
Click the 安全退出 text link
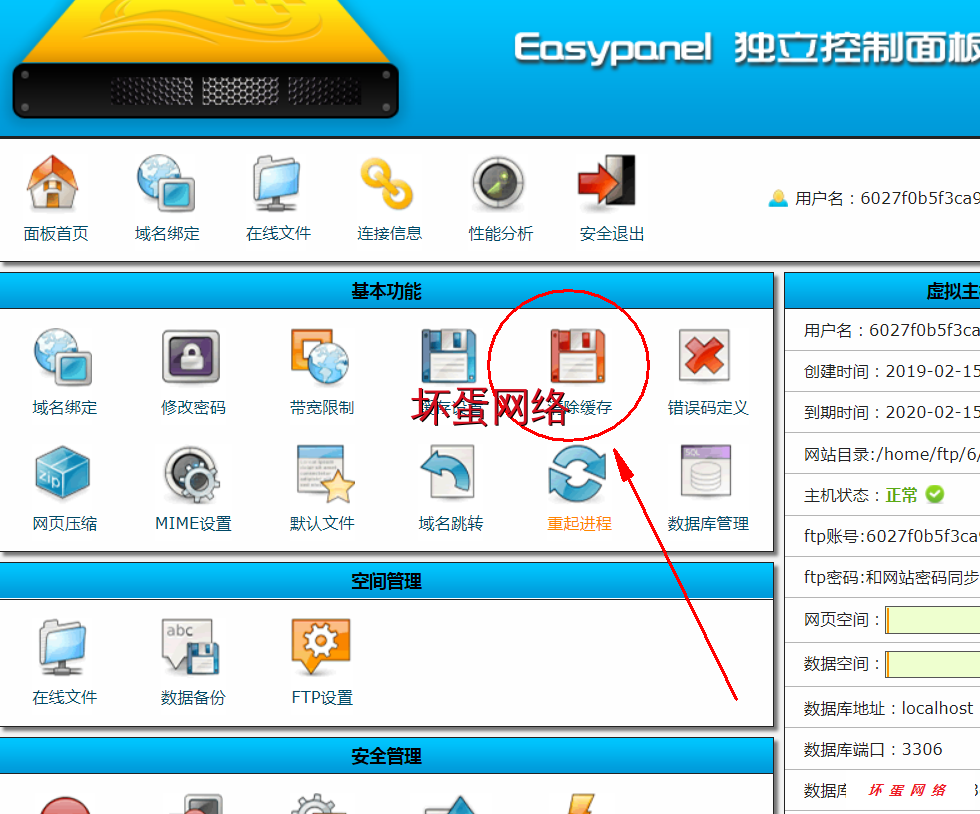(612, 234)
